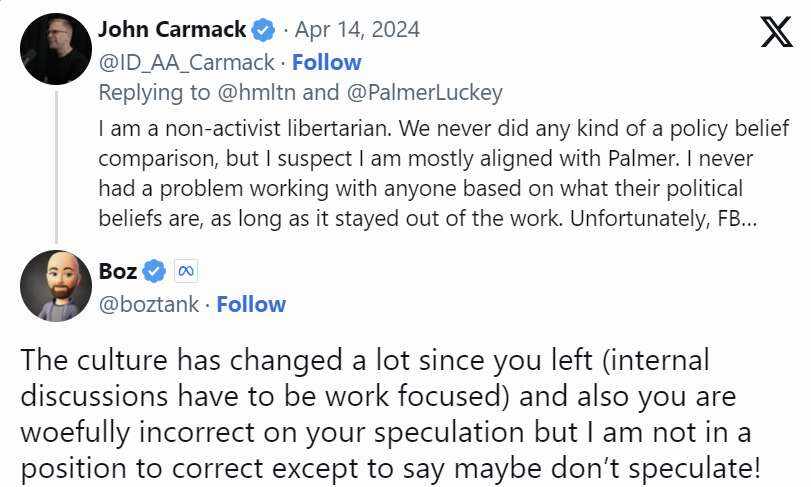The width and height of the screenshot is (811, 487).
Task: Click the Meta affiliation badge beside Boz
Action: 184,272
